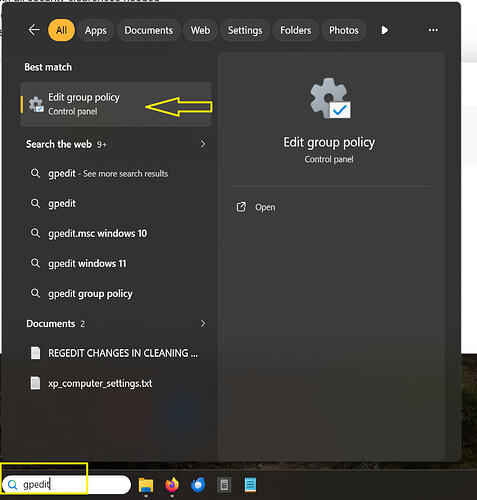Launch Firefox from the taskbar
The height and width of the screenshot is (500, 477).
pos(172,485)
